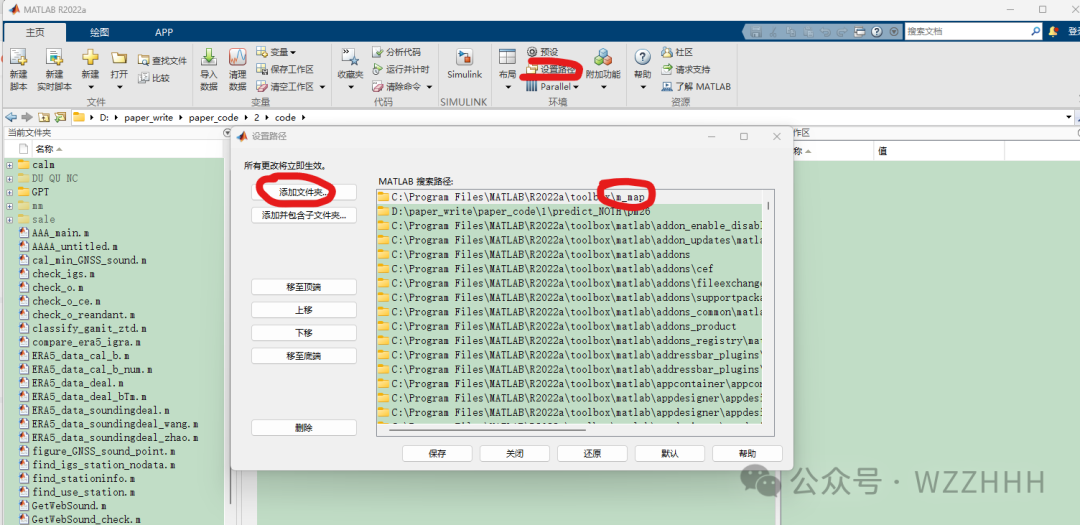Click the help question-mark icon in quick access bar

coord(876,32)
